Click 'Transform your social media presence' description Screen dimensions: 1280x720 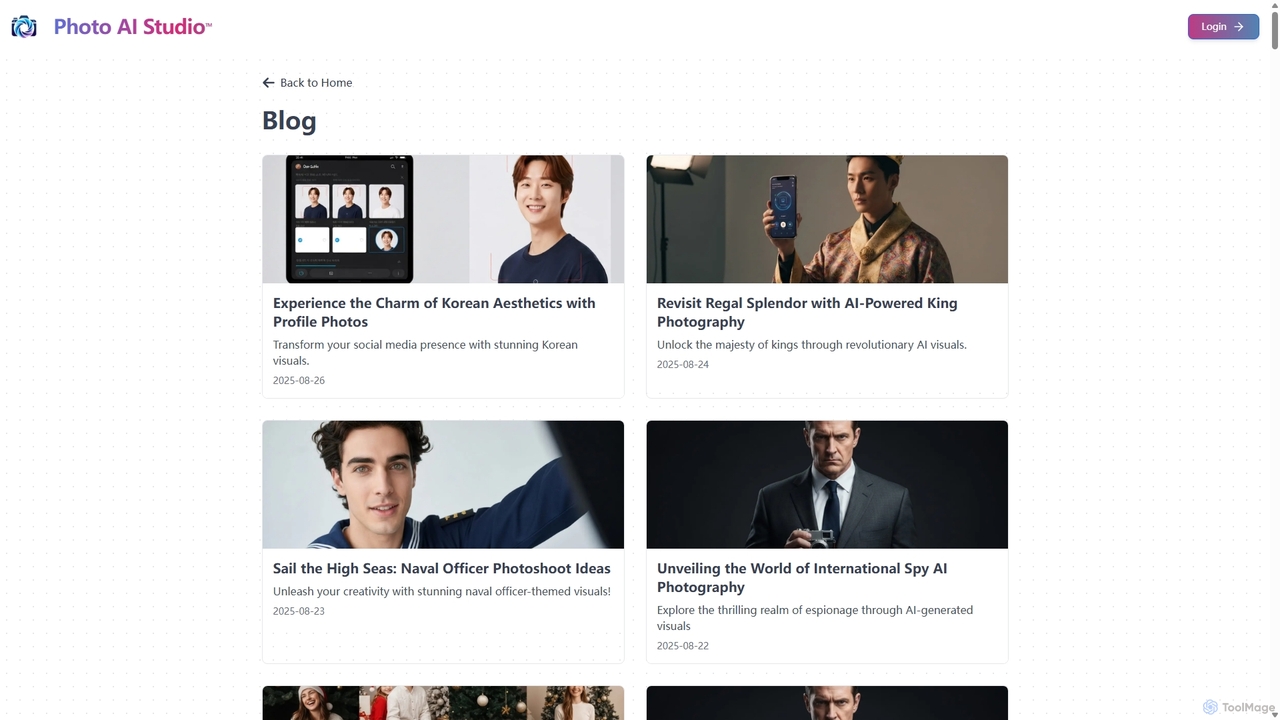pos(425,352)
